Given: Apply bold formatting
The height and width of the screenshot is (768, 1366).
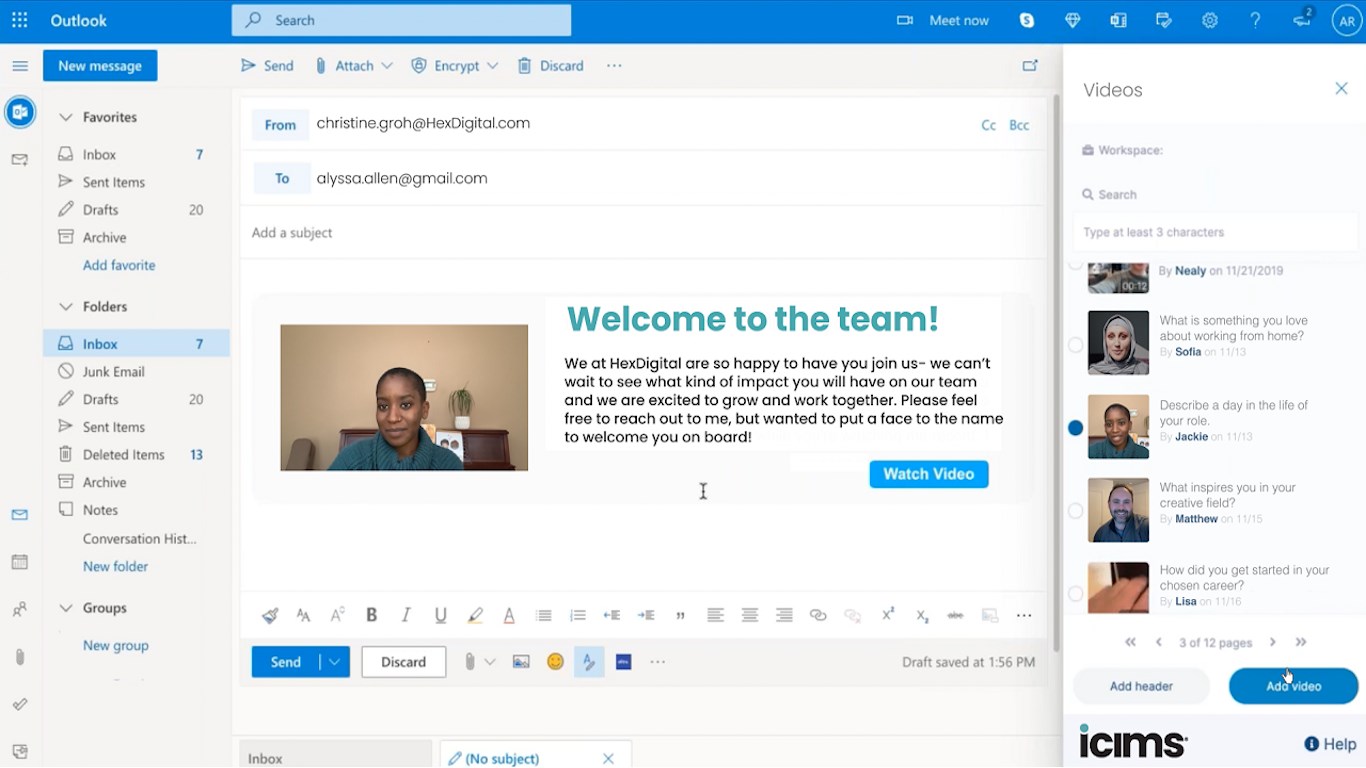Looking at the screenshot, I should pyautogui.click(x=371, y=616).
